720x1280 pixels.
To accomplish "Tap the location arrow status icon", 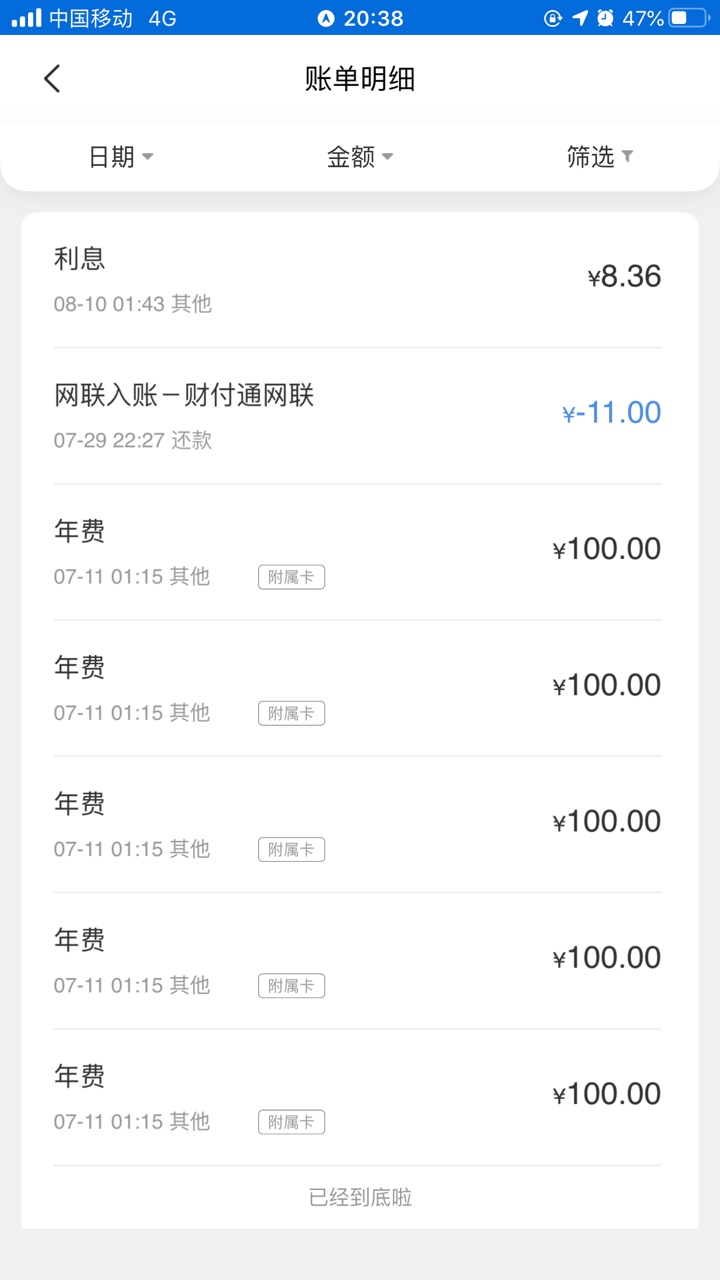I will click(x=580, y=18).
